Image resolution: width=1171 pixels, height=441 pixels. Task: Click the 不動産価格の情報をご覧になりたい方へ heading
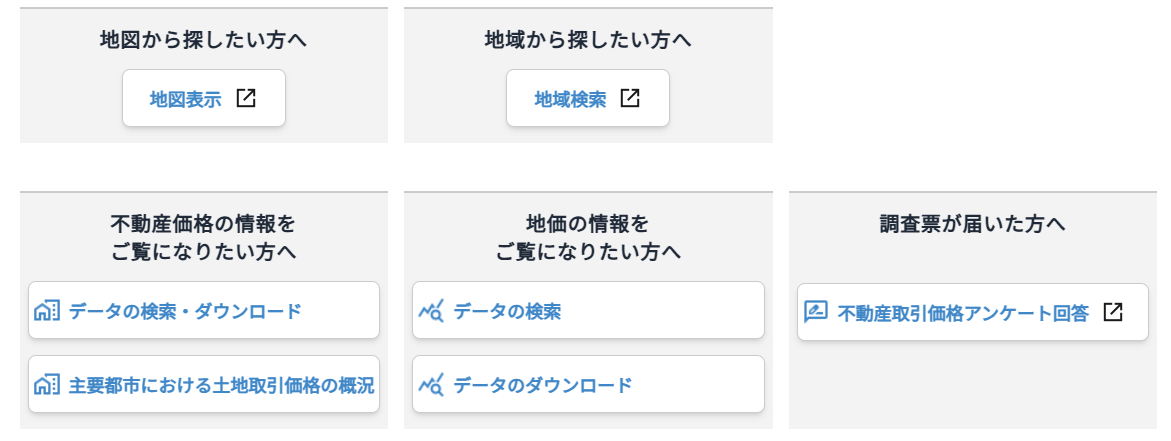[x=203, y=237]
